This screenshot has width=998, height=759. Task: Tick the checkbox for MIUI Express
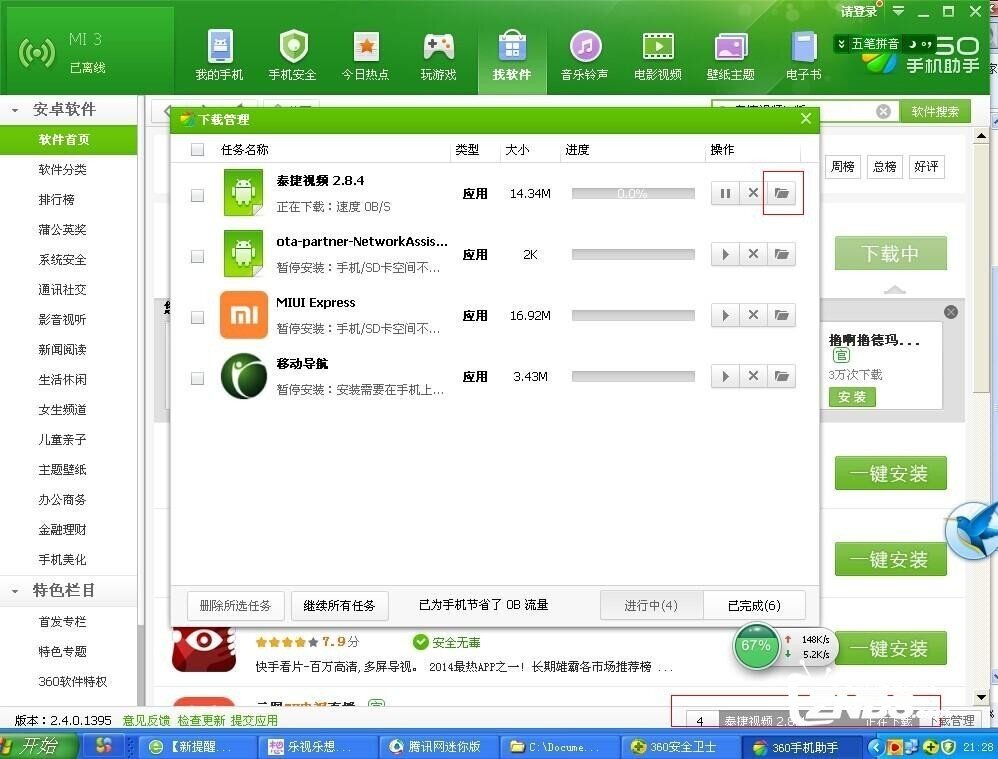coord(197,317)
